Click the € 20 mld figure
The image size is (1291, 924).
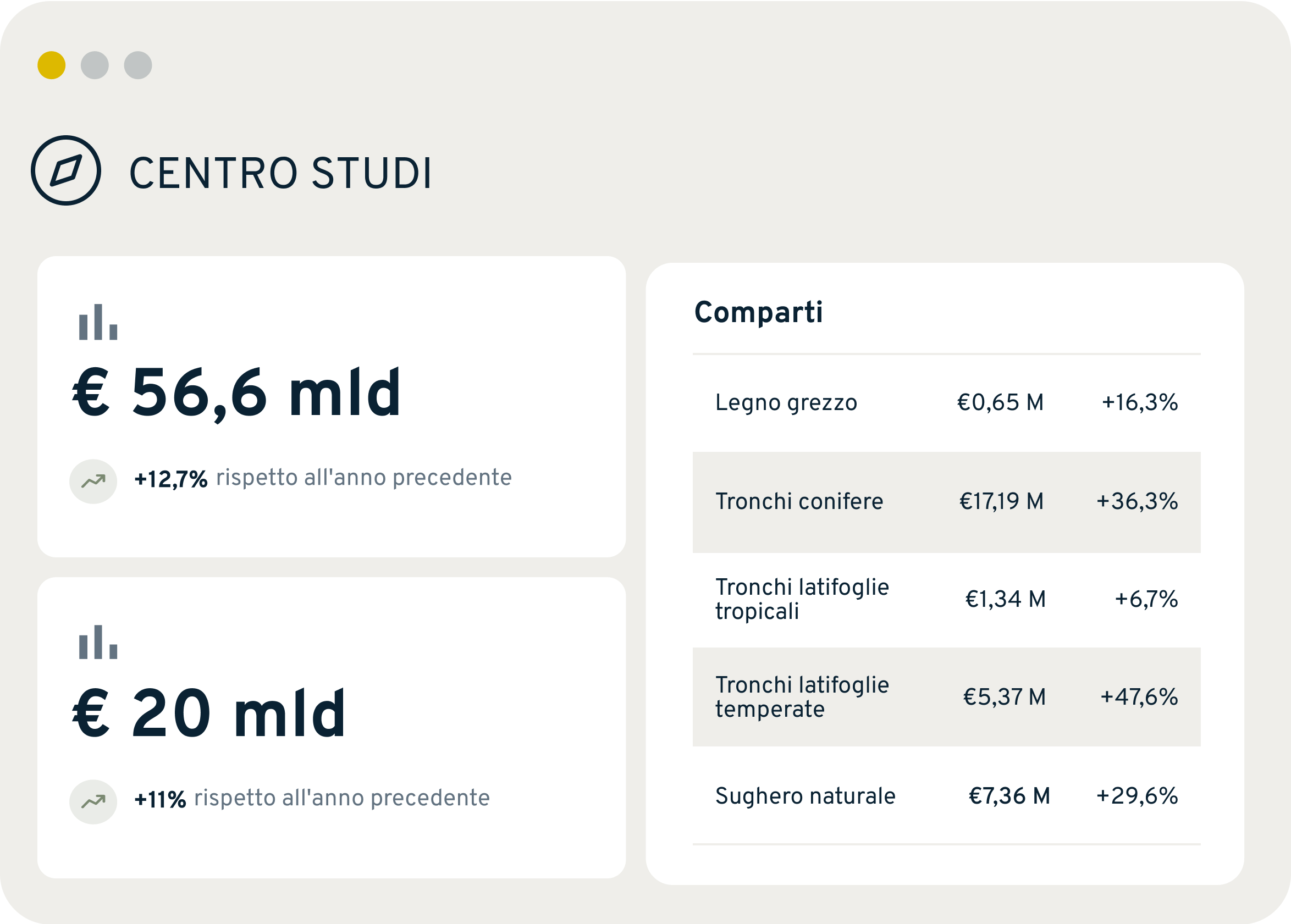[x=209, y=713]
